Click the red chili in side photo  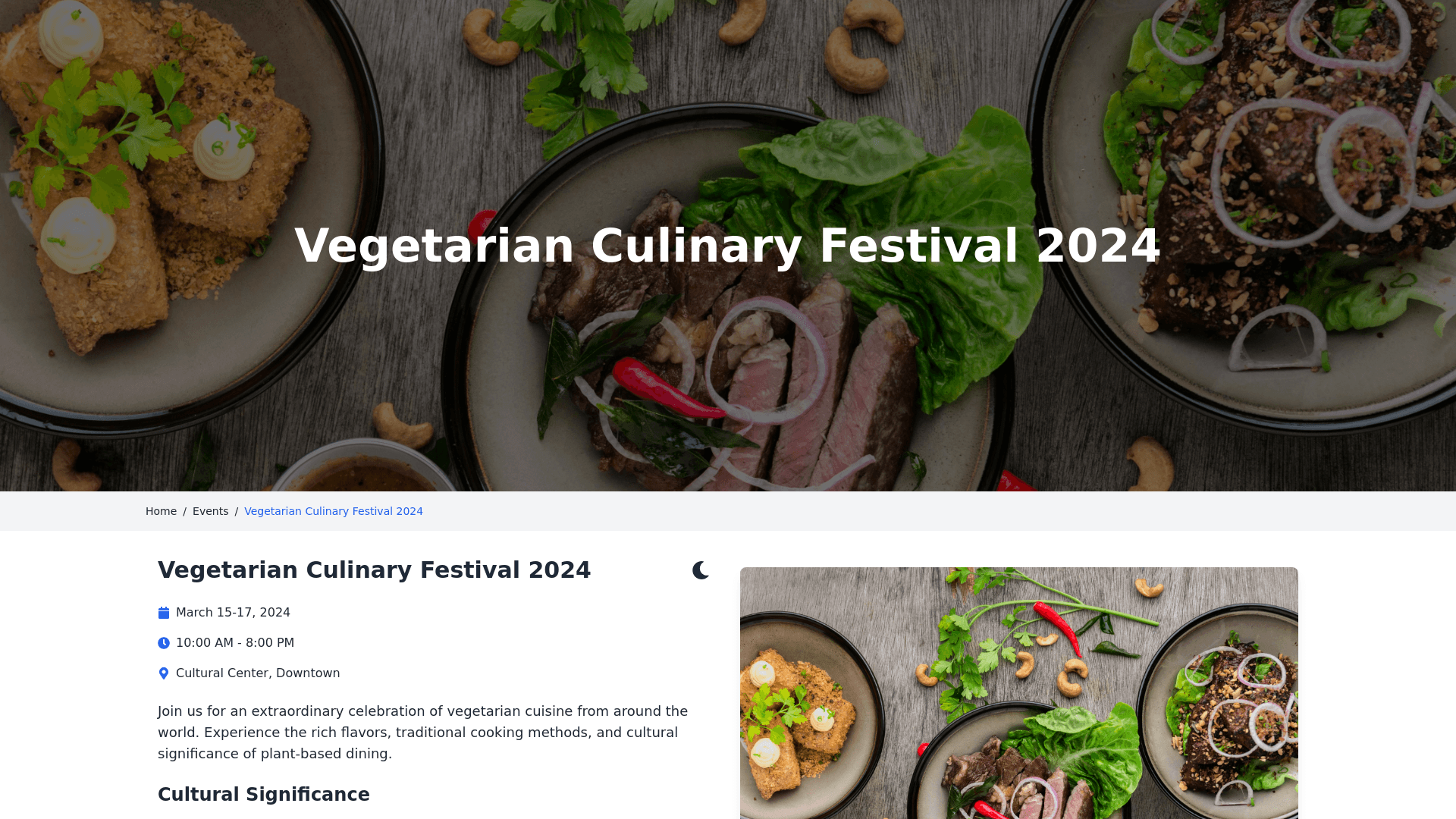coord(1058,626)
